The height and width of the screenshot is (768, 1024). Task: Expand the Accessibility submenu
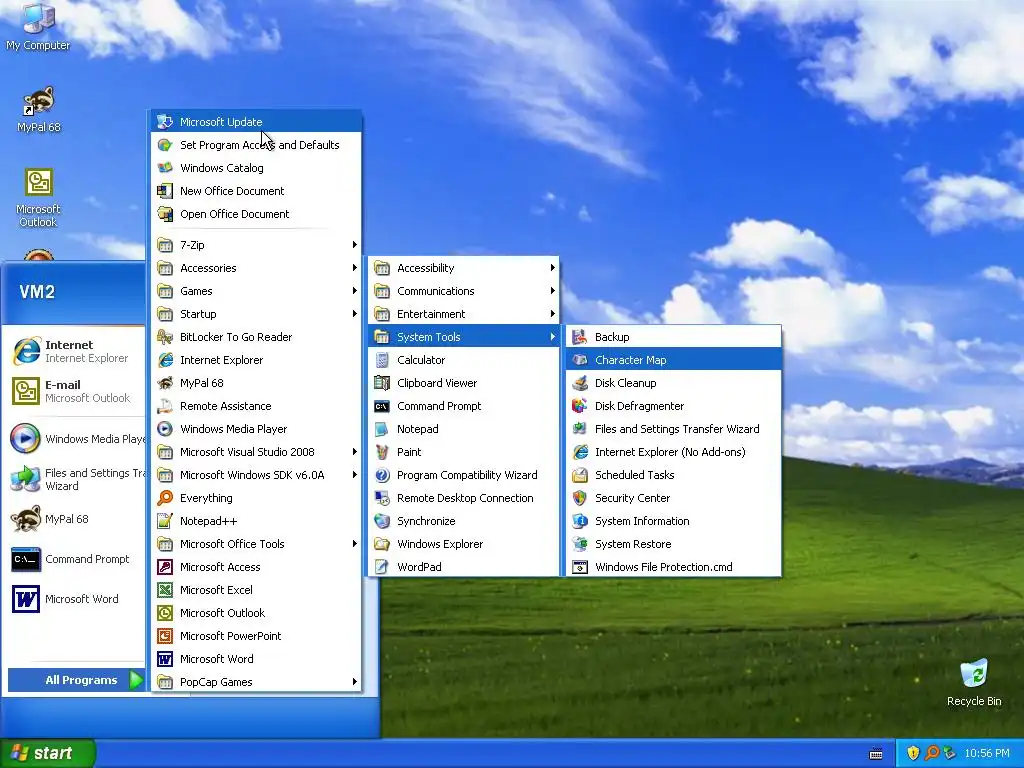(464, 268)
